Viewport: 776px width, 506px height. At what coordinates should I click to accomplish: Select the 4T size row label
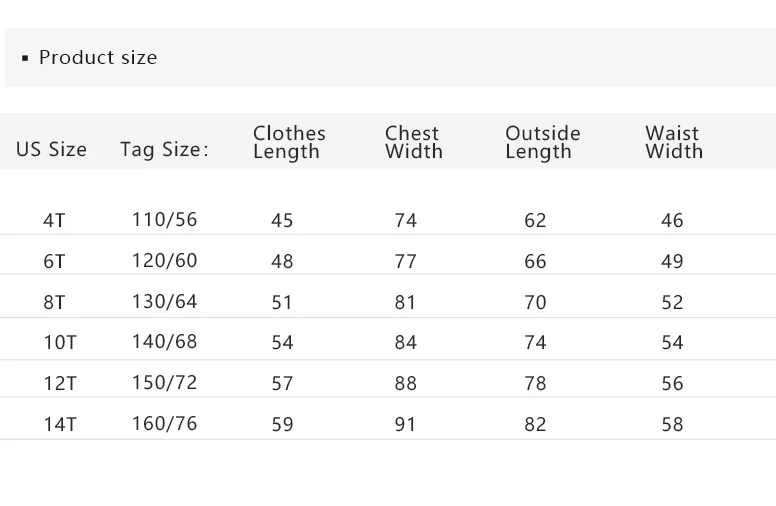[54, 220]
